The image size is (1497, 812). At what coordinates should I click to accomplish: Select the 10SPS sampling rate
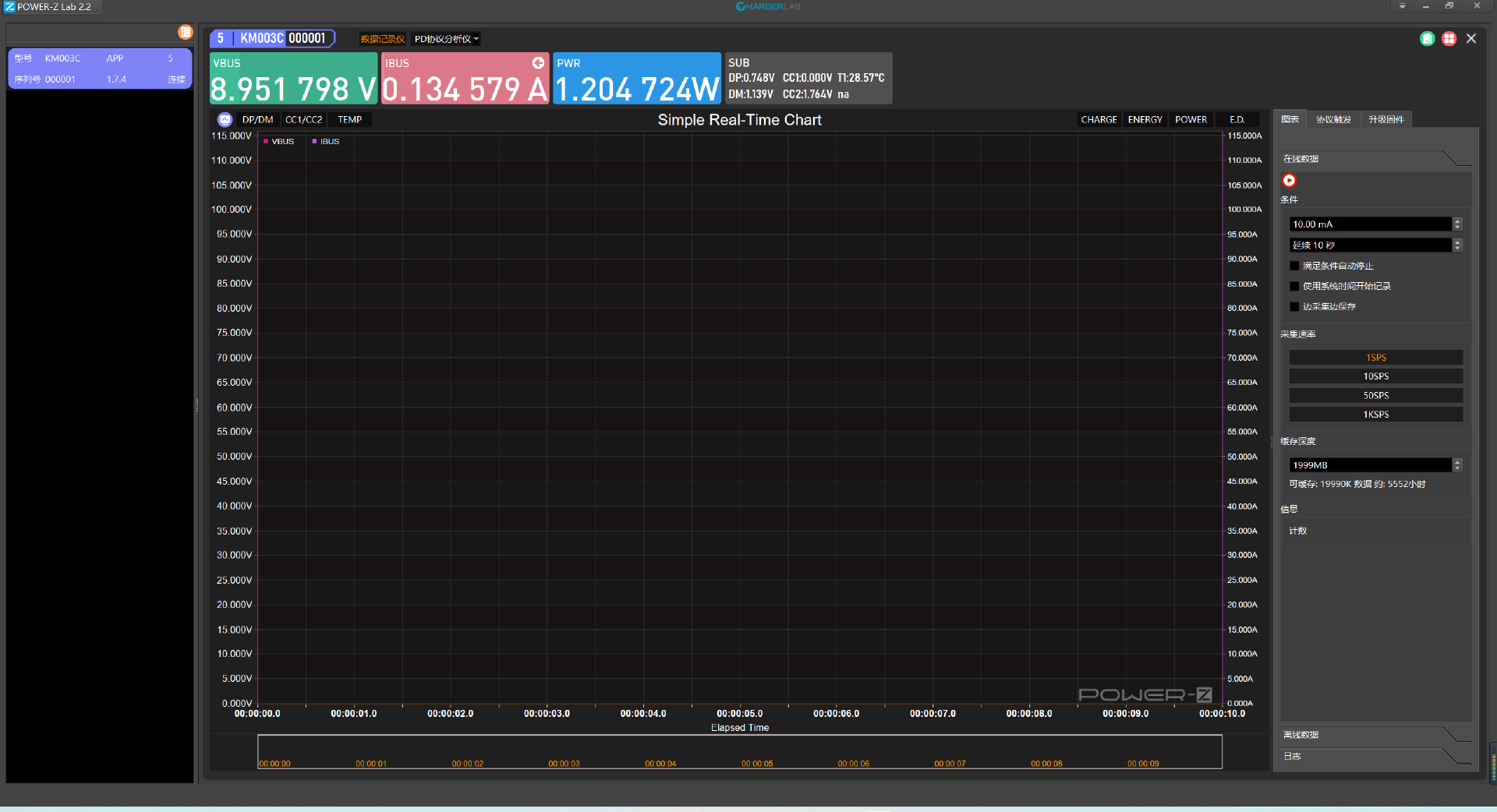1375,376
